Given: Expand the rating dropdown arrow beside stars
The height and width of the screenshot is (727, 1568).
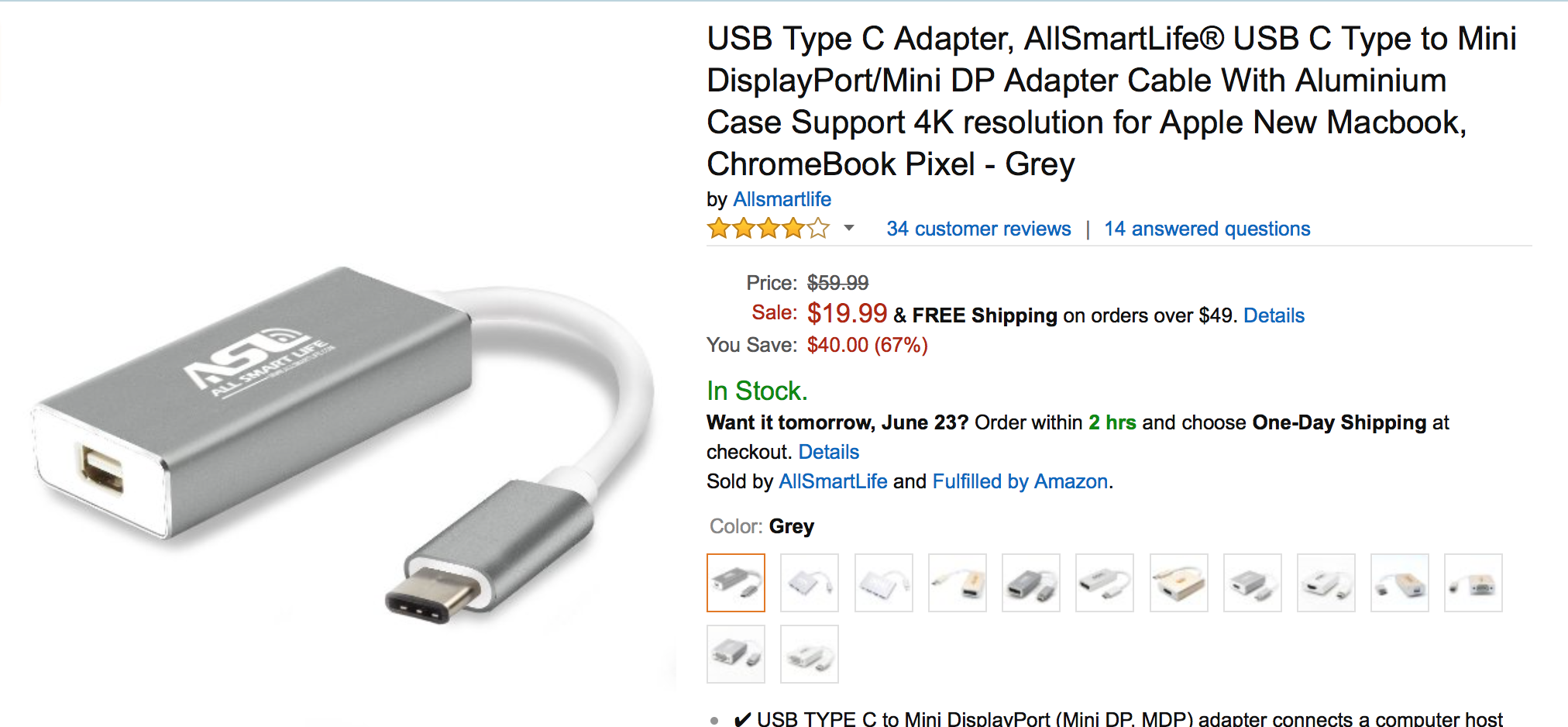Looking at the screenshot, I should (x=849, y=228).
